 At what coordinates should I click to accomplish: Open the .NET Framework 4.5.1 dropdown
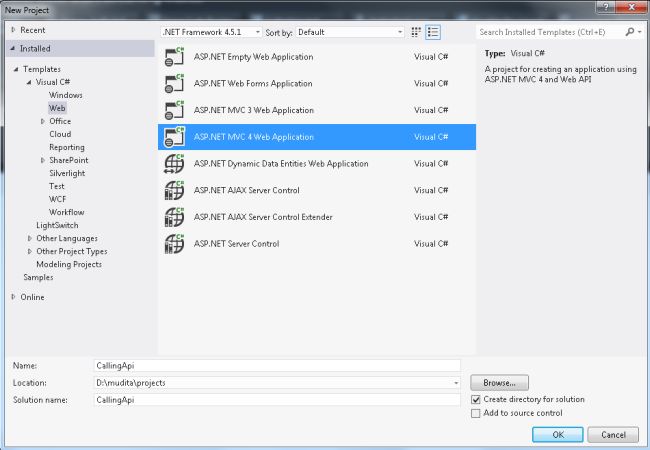[211, 32]
